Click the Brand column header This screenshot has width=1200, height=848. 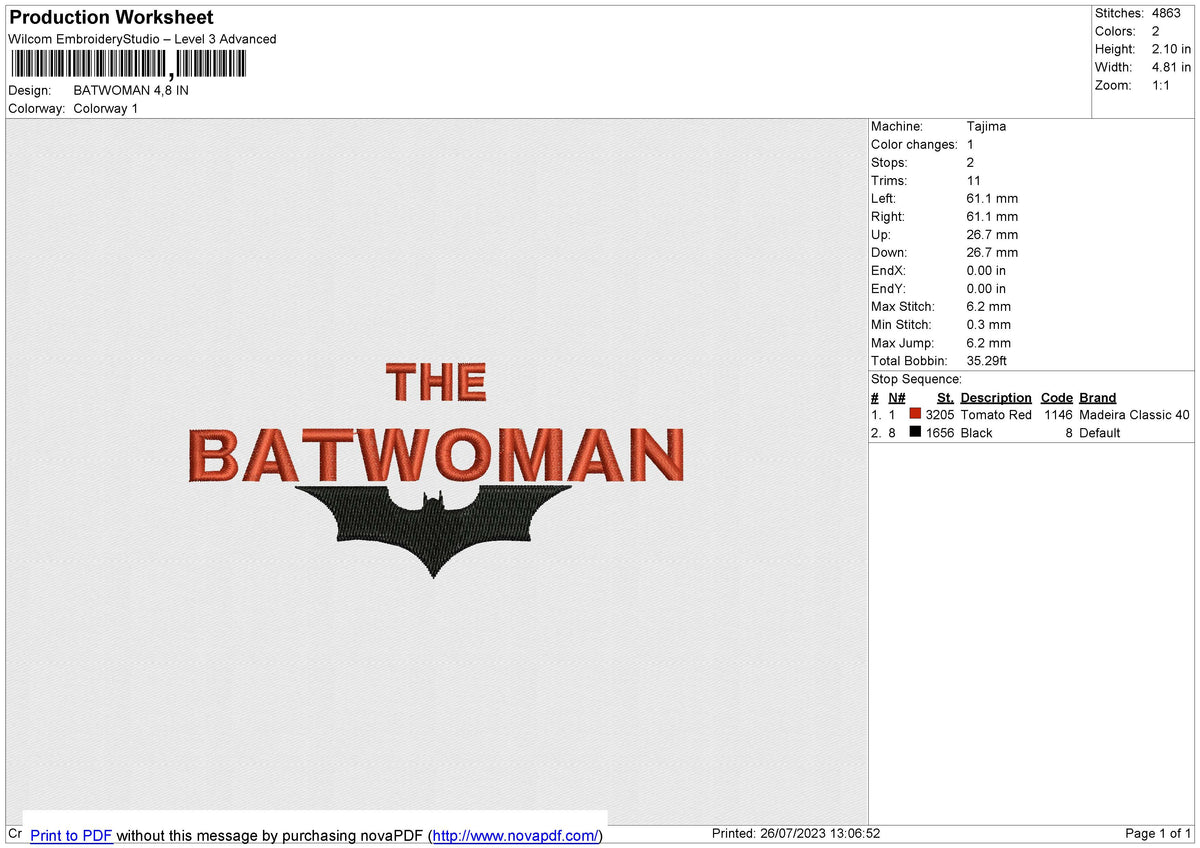click(1097, 397)
